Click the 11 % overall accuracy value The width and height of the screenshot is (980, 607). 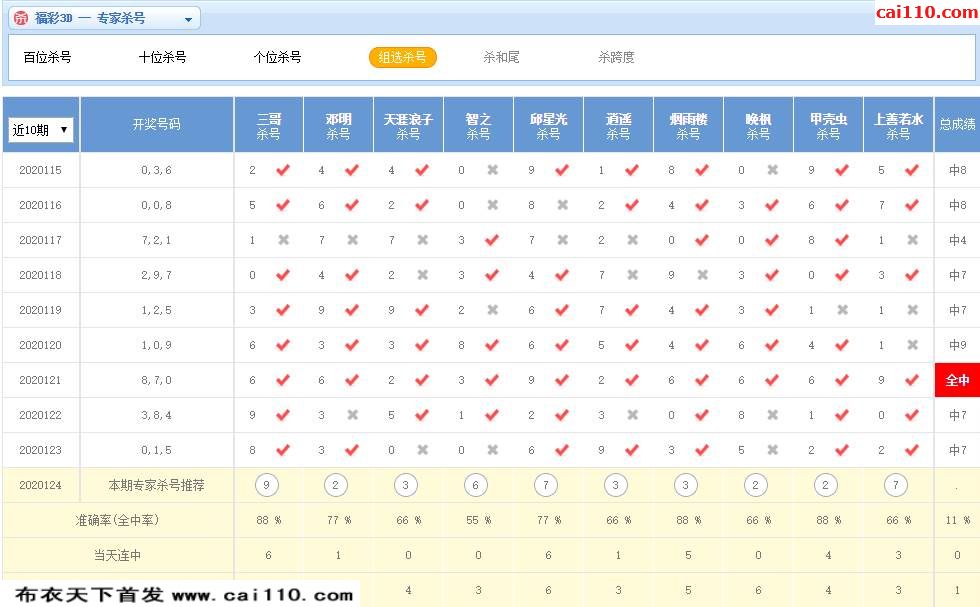click(x=958, y=520)
